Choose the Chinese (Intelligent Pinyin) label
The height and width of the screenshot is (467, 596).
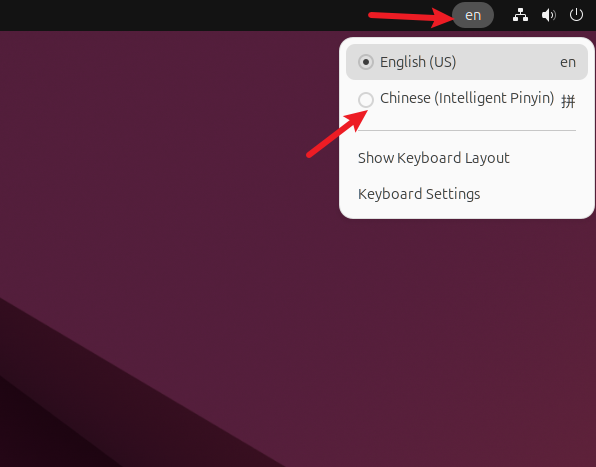pos(467,98)
